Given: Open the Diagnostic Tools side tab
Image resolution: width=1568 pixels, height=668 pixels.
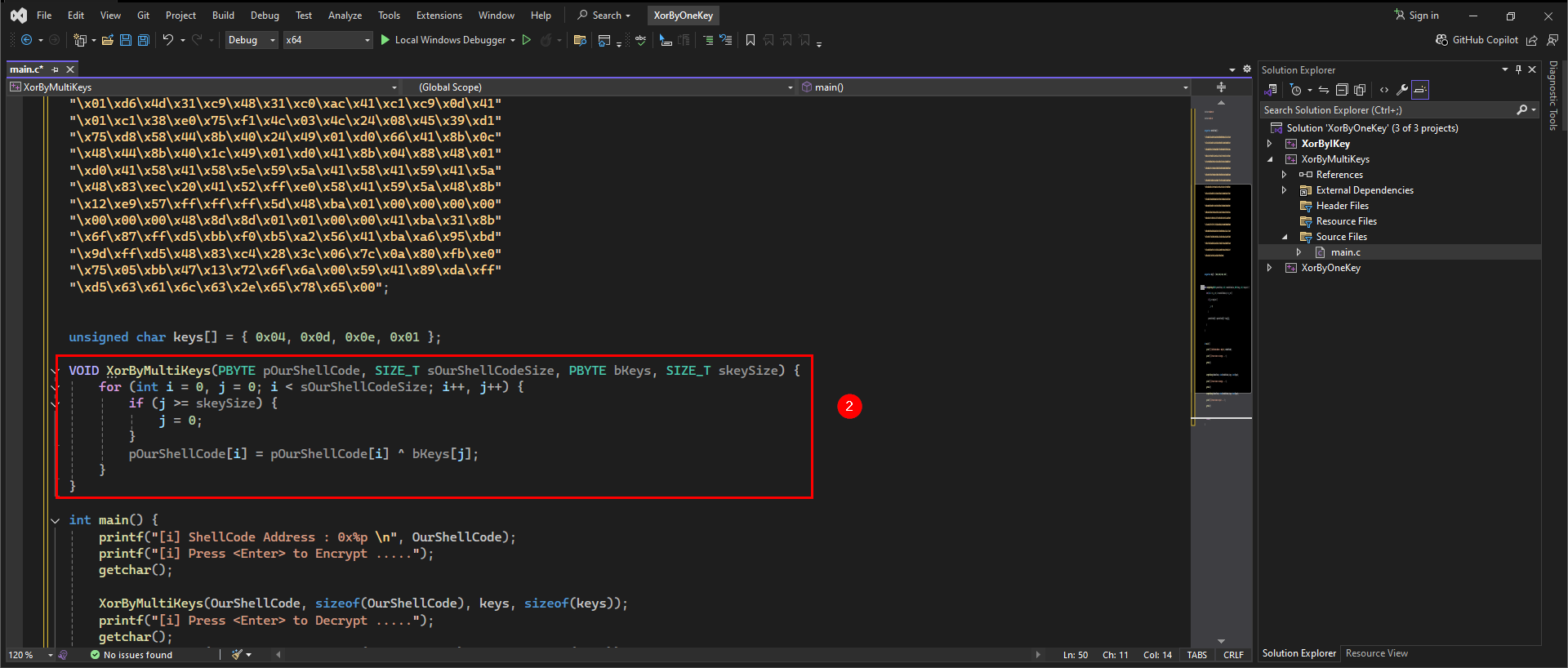Looking at the screenshot, I should coord(1553,96).
